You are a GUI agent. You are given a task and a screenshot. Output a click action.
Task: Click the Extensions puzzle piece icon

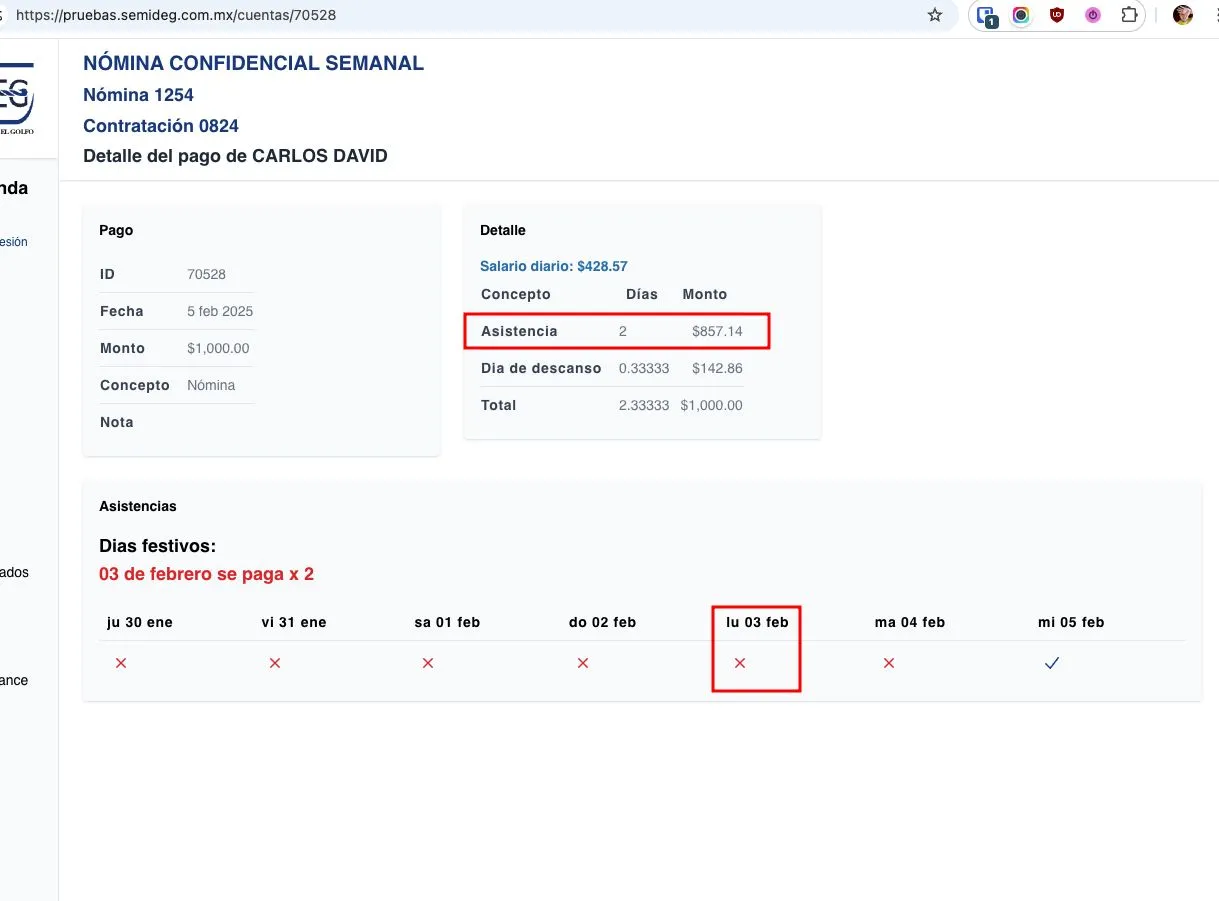[1129, 15]
